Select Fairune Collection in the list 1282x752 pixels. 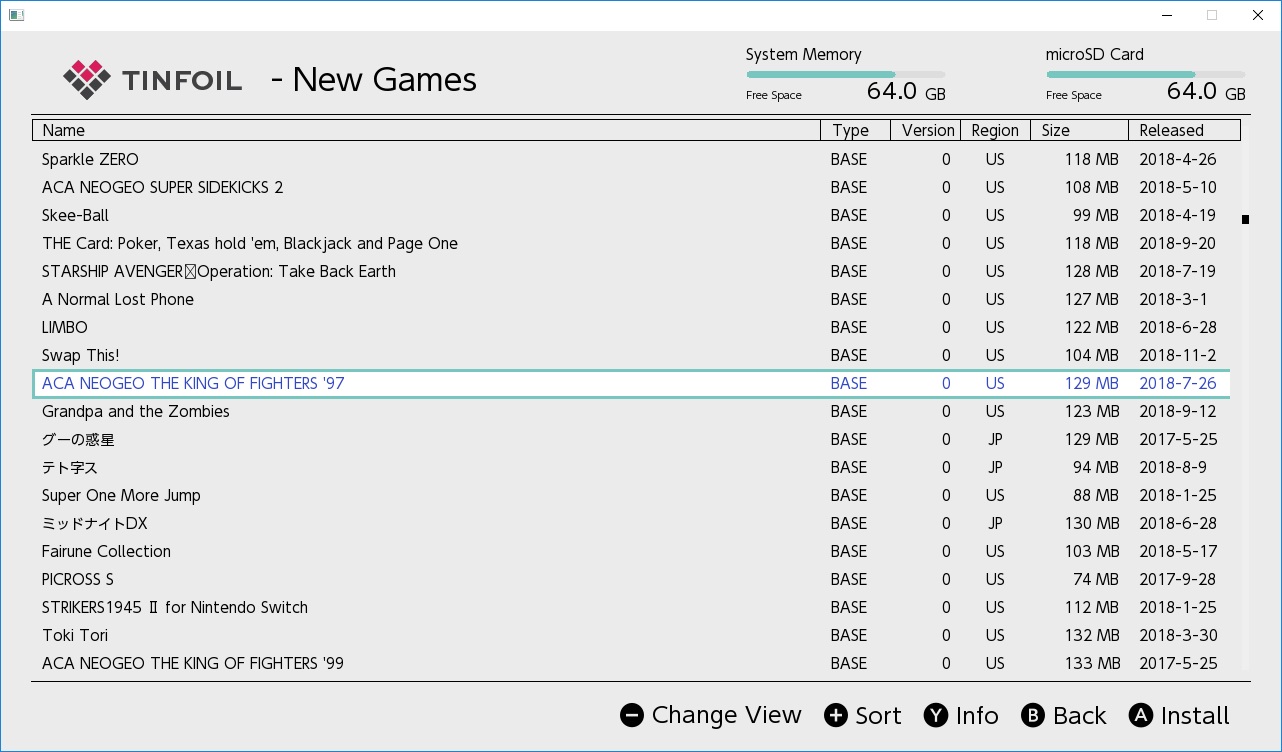(x=632, y=551)
